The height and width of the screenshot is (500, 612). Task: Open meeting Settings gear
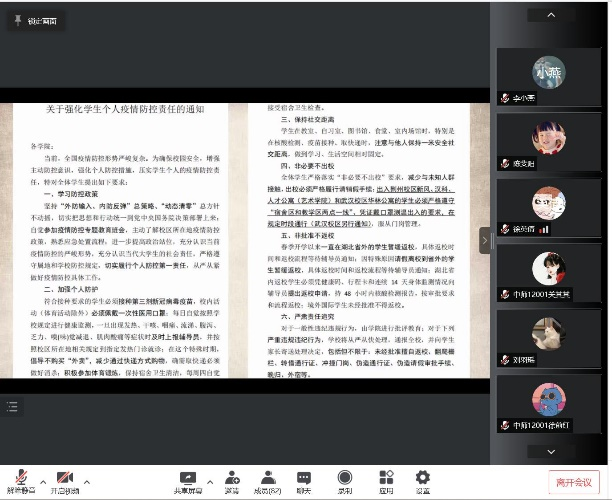click(x=423, y=479)
